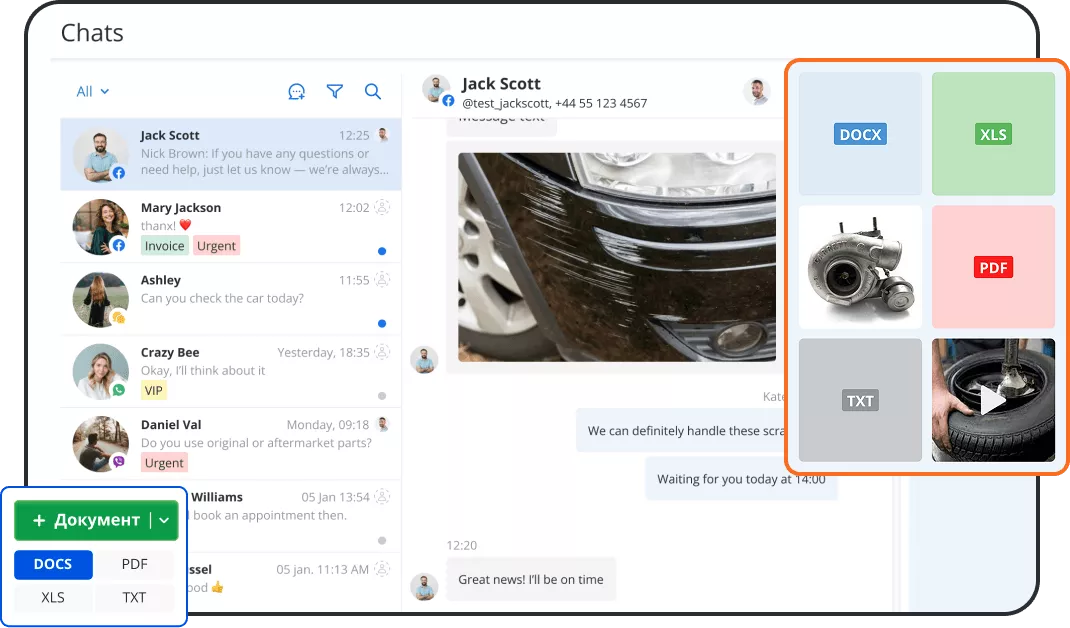Select the Urgent tag on Daniel Val
1070x628 pixels.
[164, 463]
